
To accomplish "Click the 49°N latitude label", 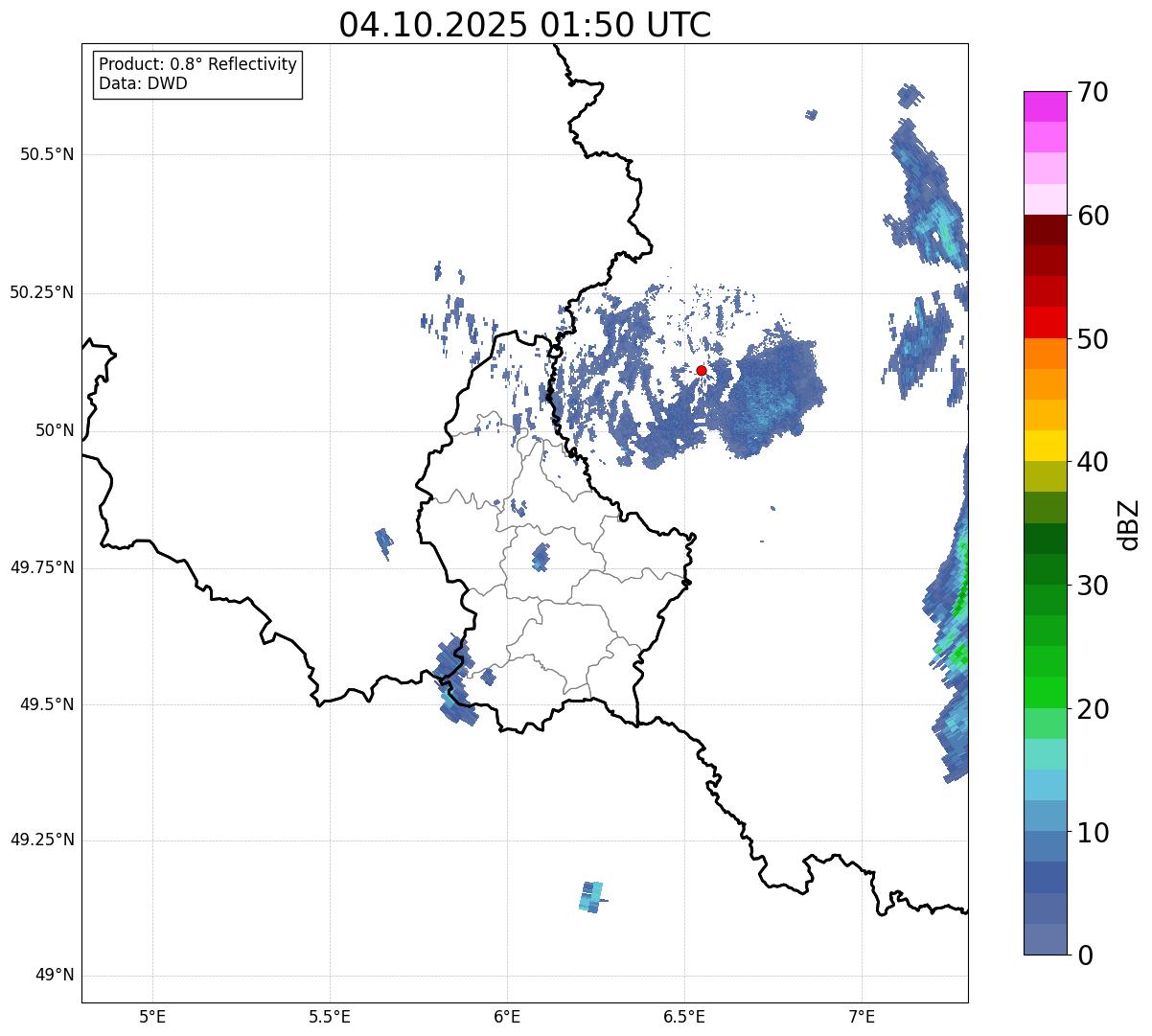I will [x=54, y=976].
